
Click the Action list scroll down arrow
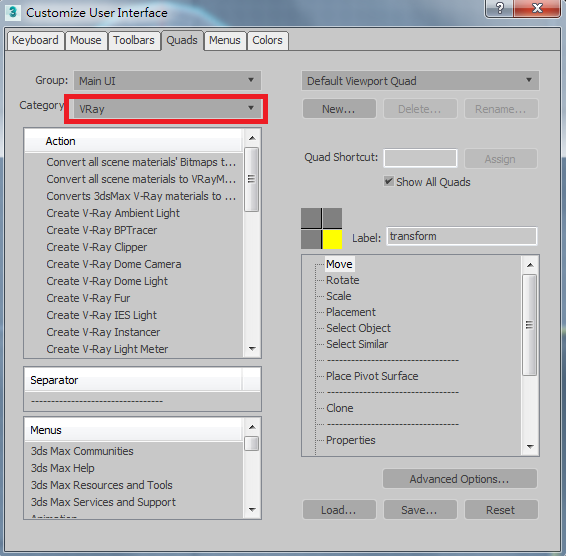coord(252,348)
